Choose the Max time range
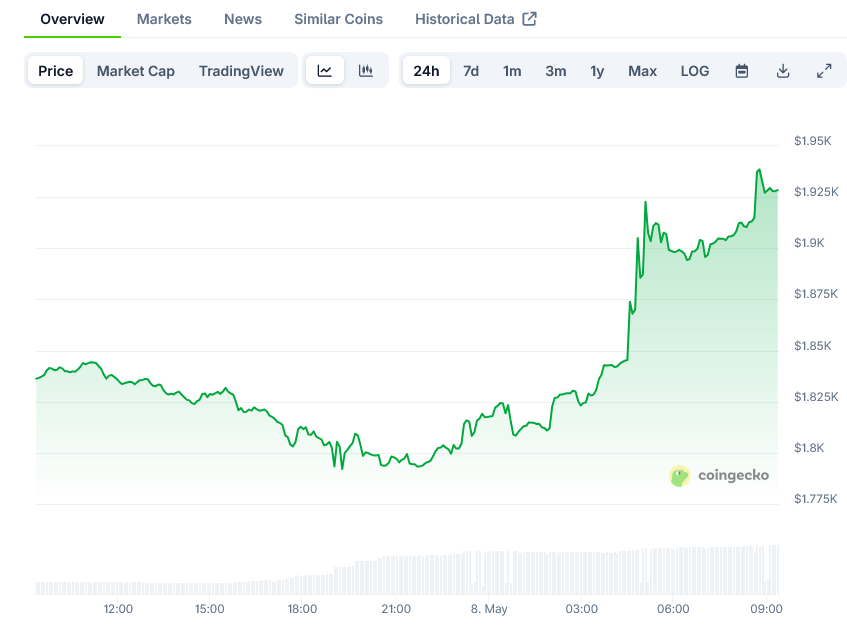Image resolution: width=847 pixels, height=627 pixels. 642,71
